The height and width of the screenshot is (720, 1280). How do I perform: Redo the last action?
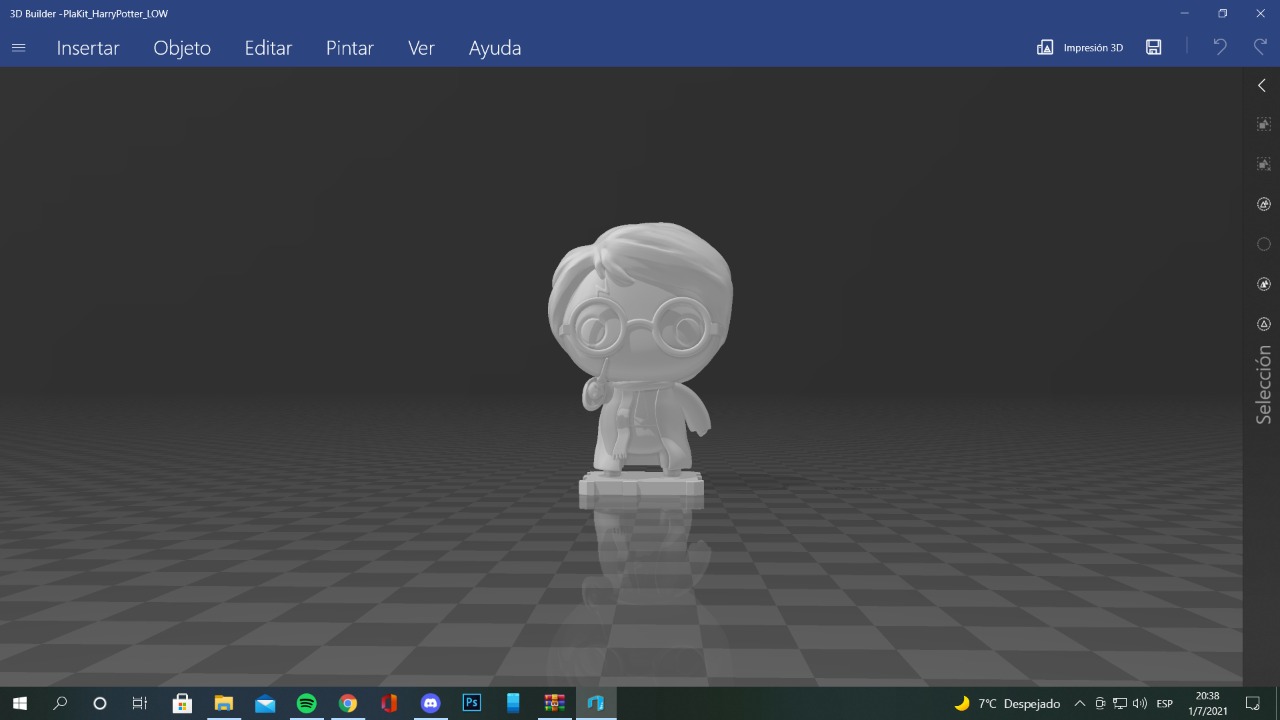pyautogui.click(x=1260, y=47)
